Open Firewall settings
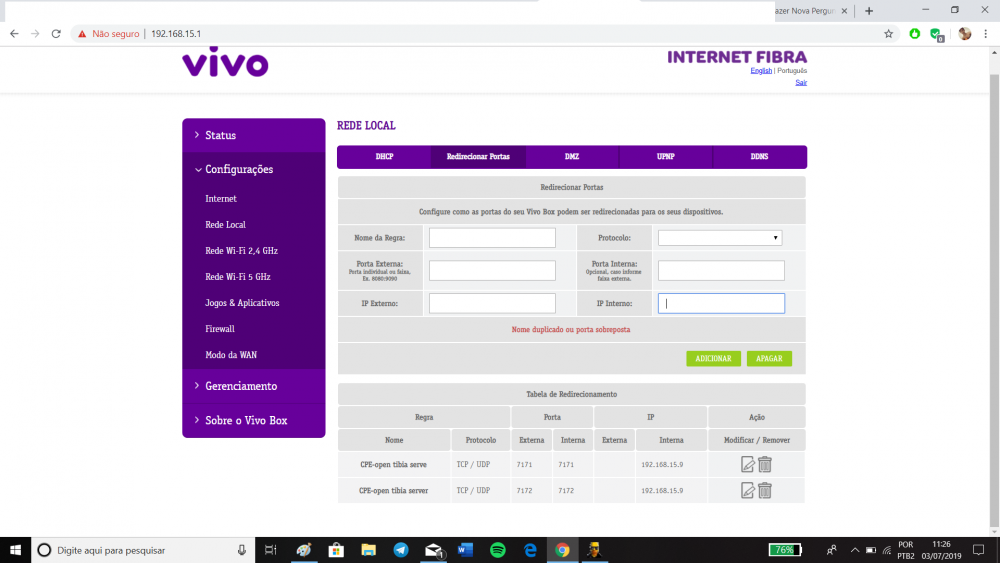This screenshot has width=1000, height=563. pyautogui.click(x=219, y=329)
